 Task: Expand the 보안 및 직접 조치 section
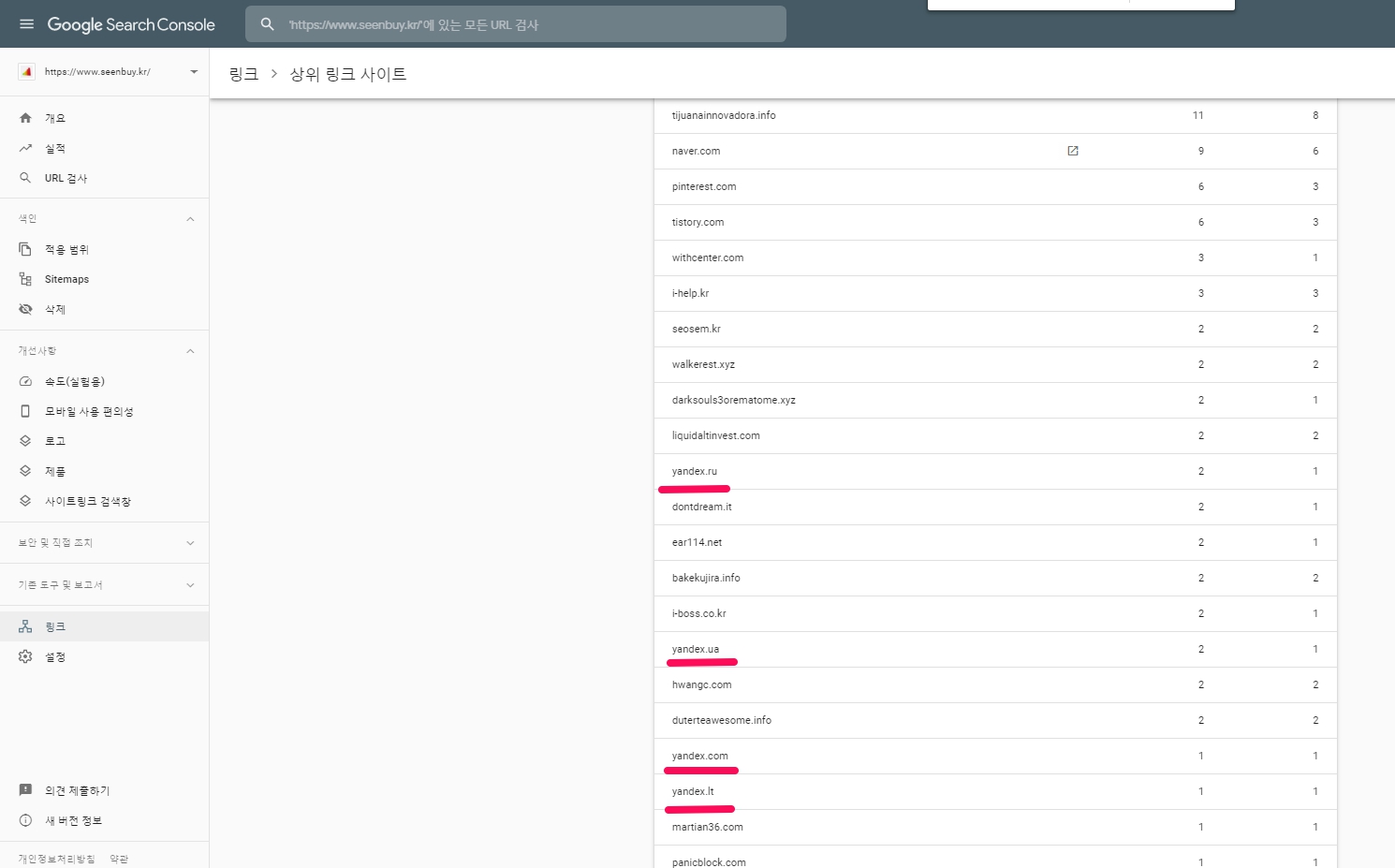[x=190, y=542]
